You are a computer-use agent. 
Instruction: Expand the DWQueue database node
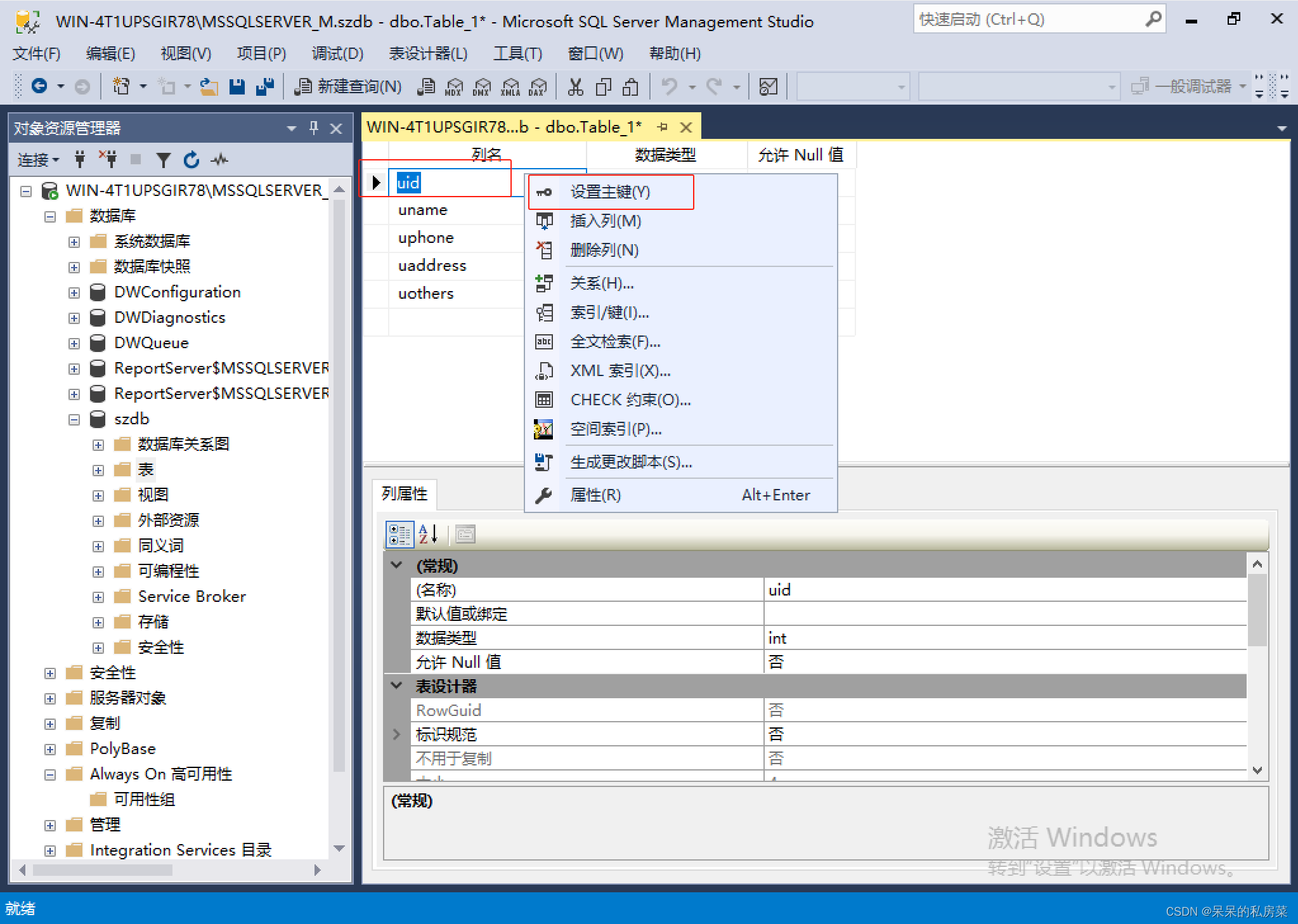click(74, 343)
